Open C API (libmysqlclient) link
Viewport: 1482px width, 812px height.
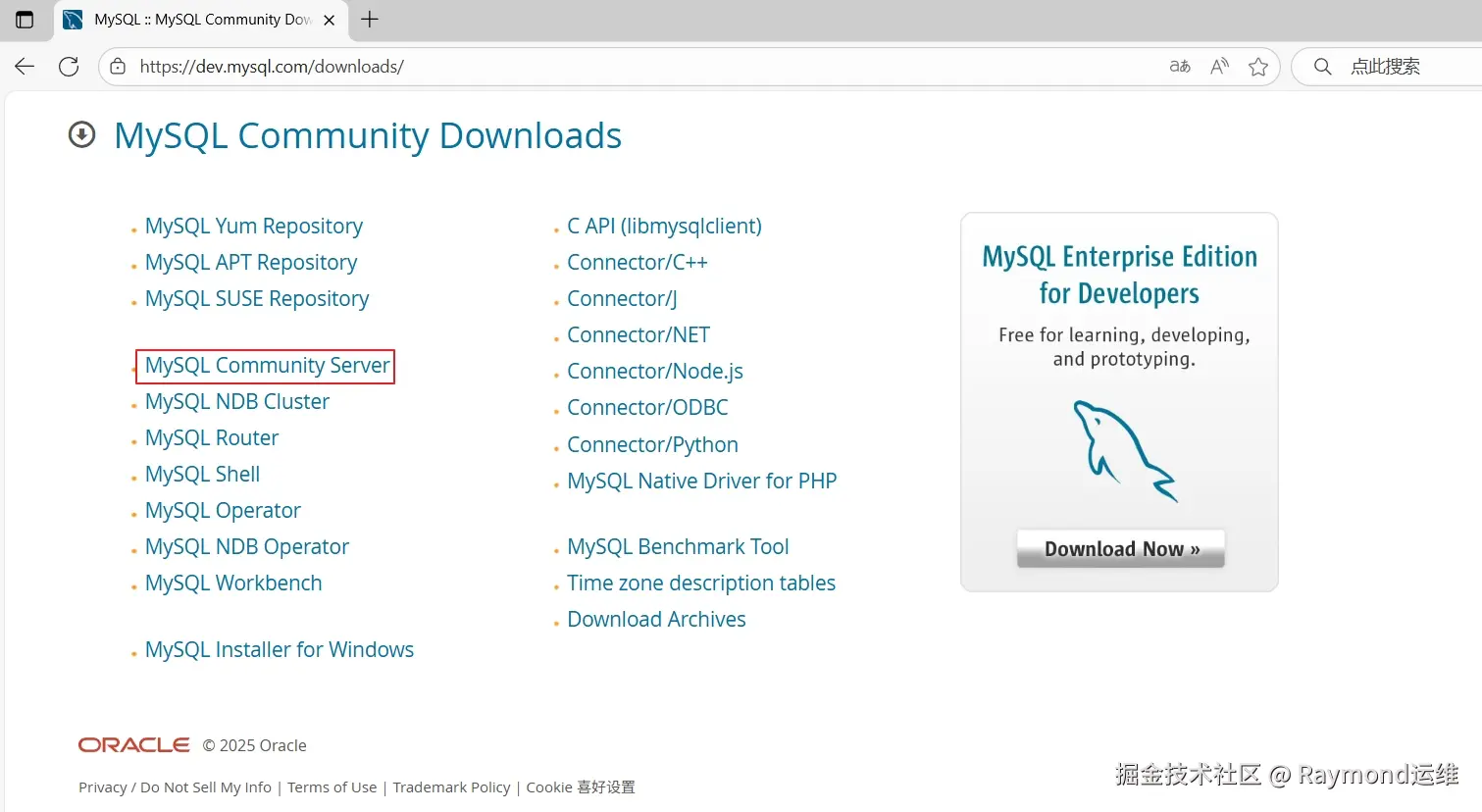pos(664,226)
